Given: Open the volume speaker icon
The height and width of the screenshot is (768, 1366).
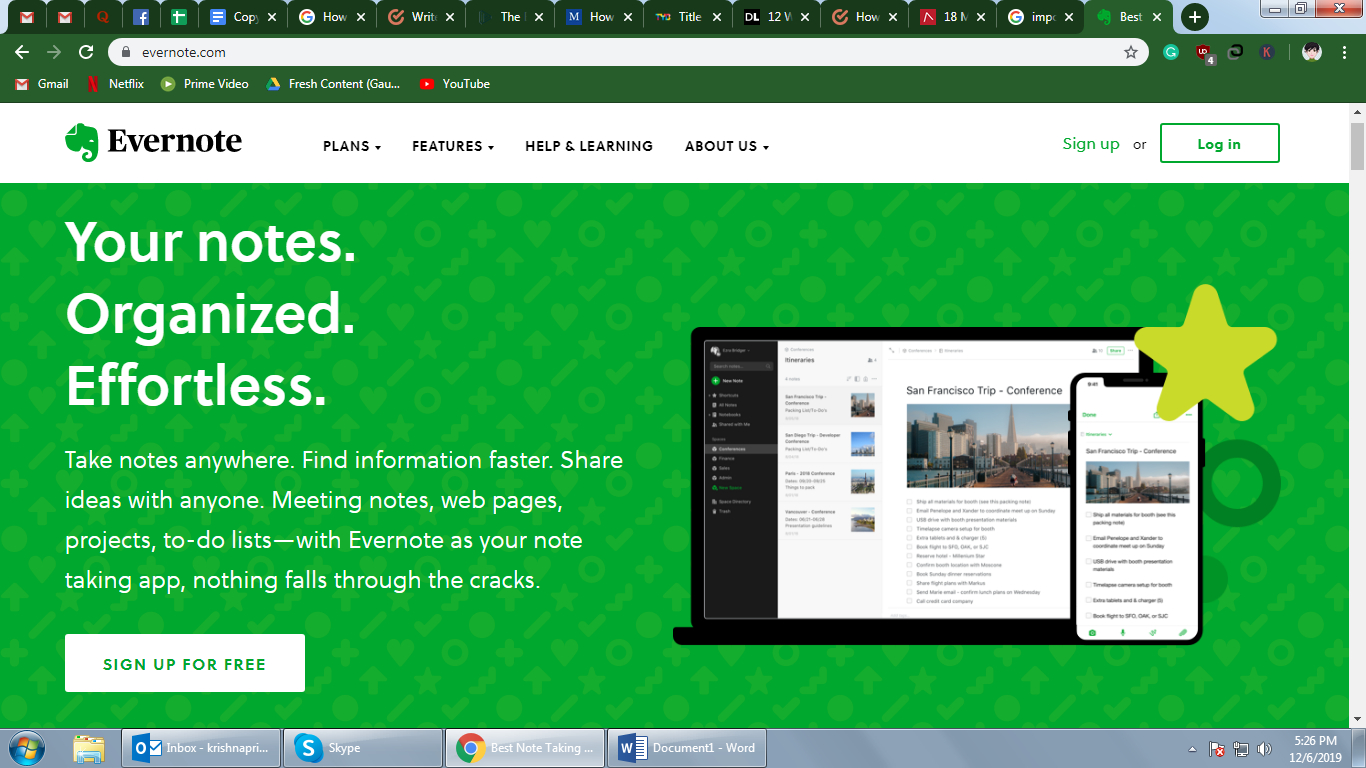Looking at the screenshot, I should [x=1264, y=748].
